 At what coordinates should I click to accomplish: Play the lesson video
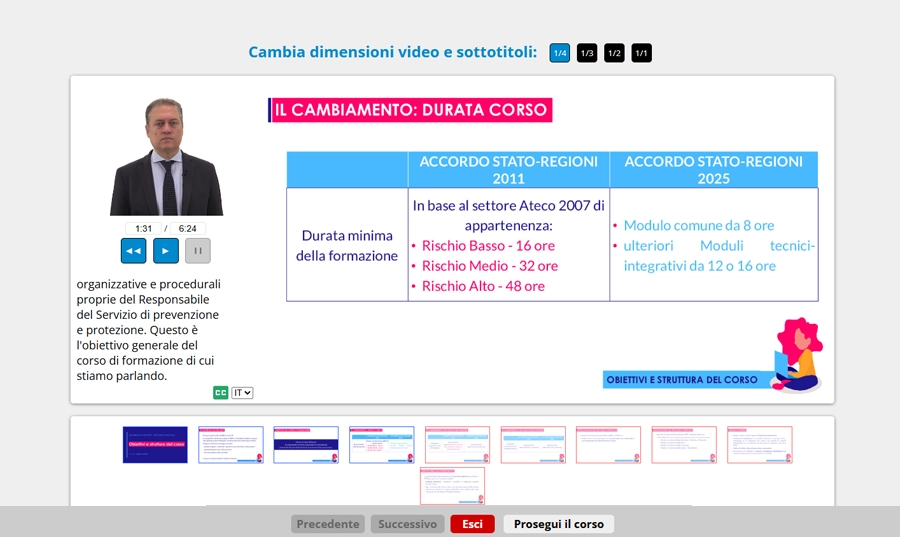(x=165, y=251)
